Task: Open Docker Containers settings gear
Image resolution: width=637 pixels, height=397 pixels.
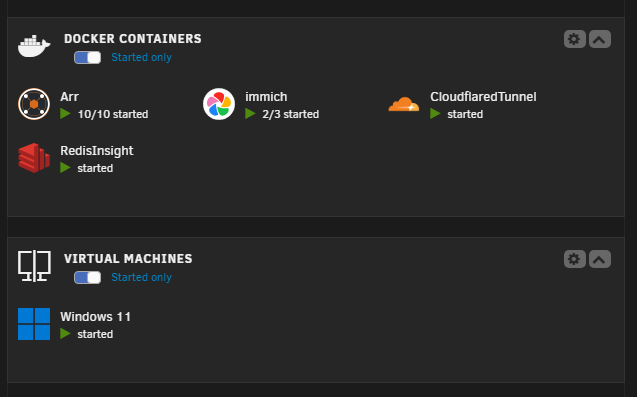Action: 574,39
